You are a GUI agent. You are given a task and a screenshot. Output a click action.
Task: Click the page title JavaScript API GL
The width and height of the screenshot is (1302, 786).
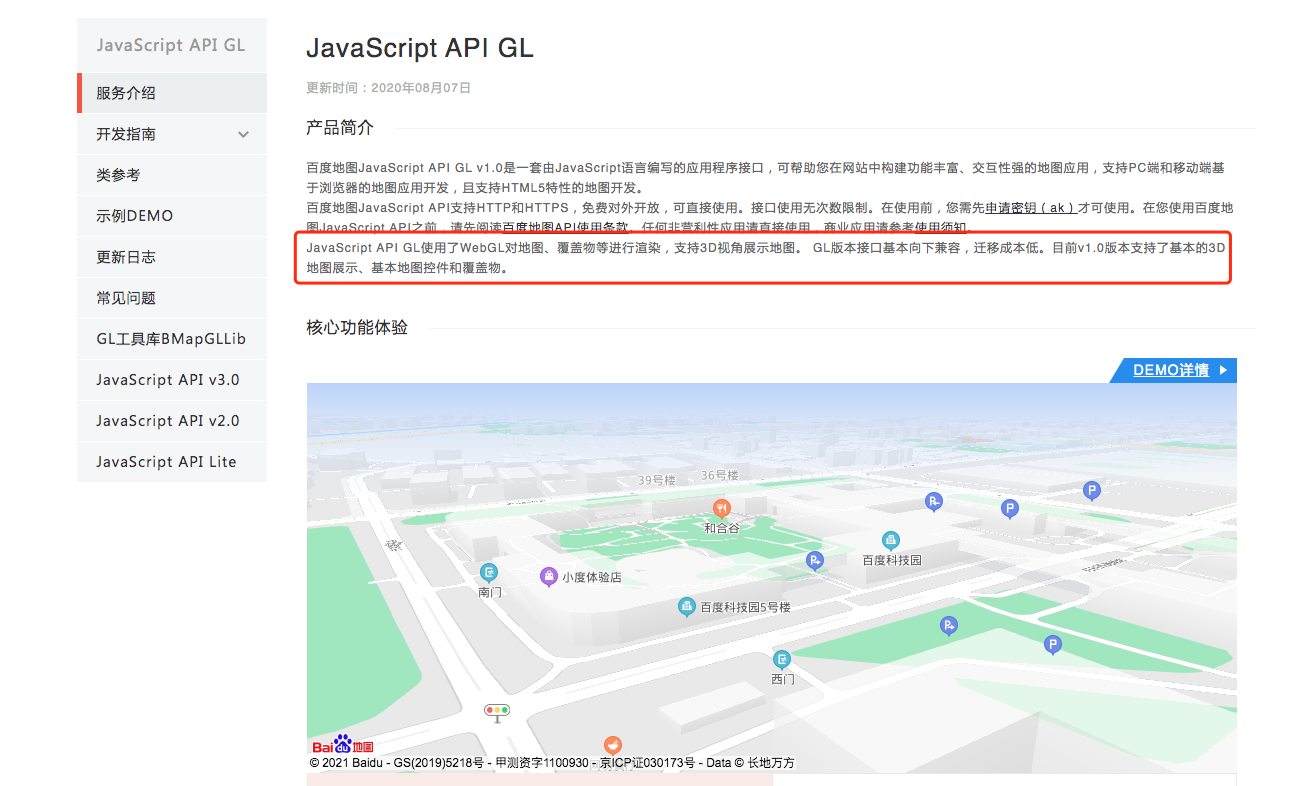point(420,48)
